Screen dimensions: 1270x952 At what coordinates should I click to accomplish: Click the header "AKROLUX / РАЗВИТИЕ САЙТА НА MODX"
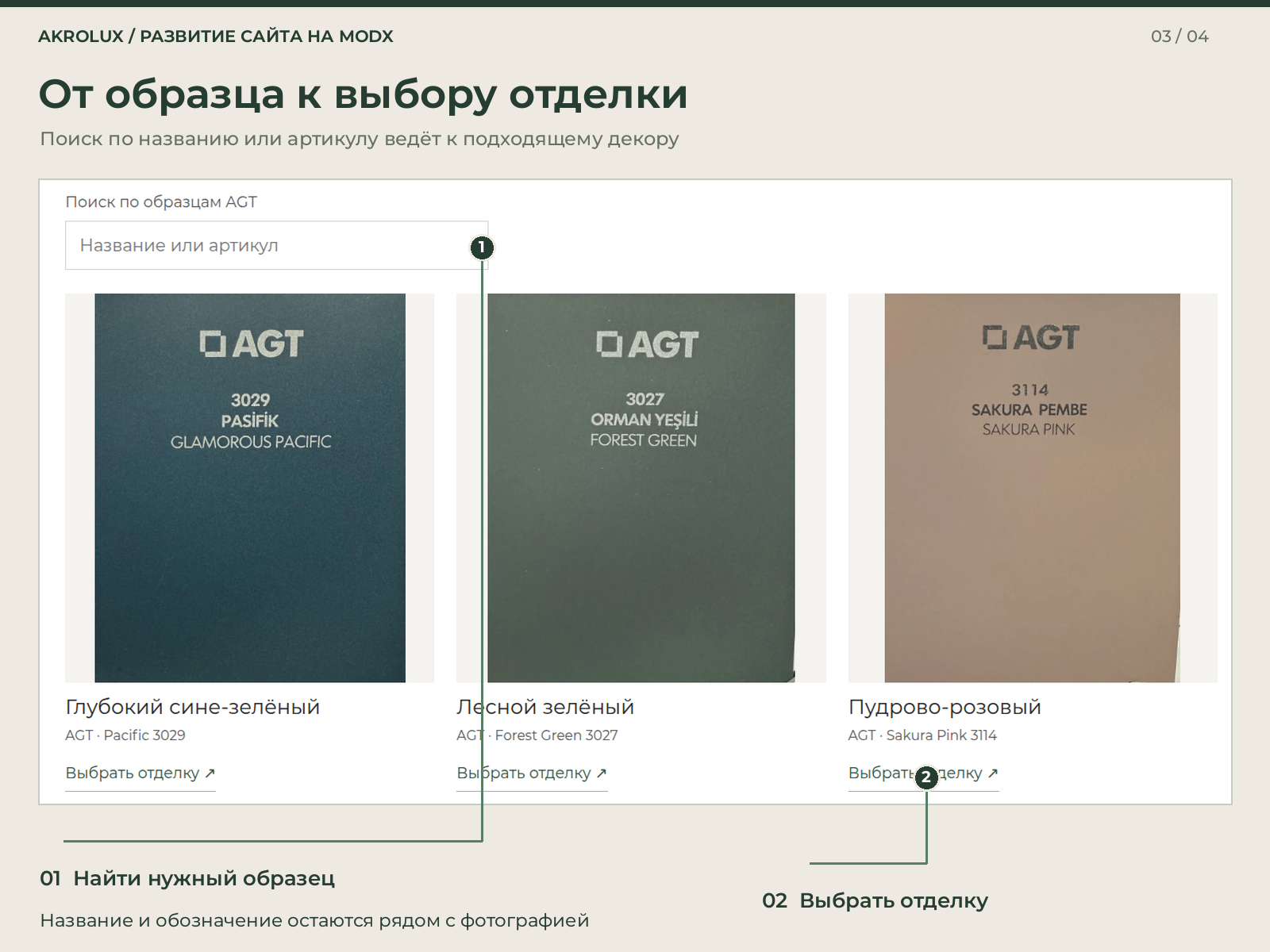pos(216,36)
